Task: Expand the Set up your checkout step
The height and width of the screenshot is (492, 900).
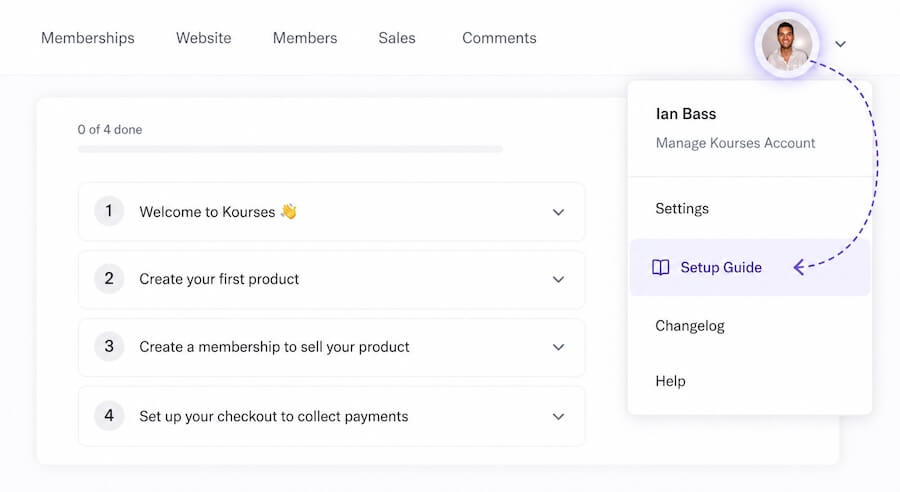Action: click(x=558, y=416)
